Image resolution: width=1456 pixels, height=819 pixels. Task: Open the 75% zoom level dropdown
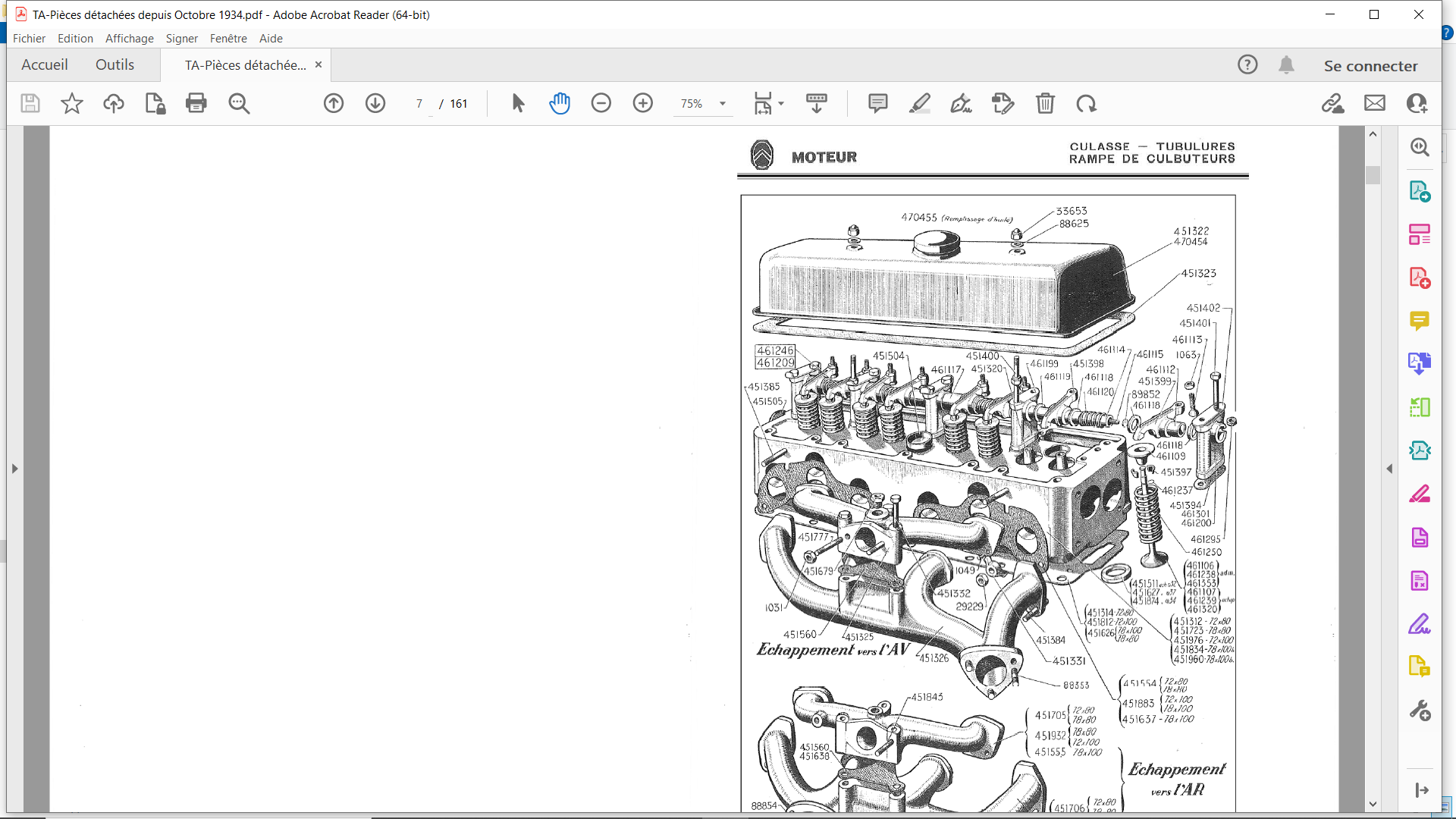(x=722, y=104)
